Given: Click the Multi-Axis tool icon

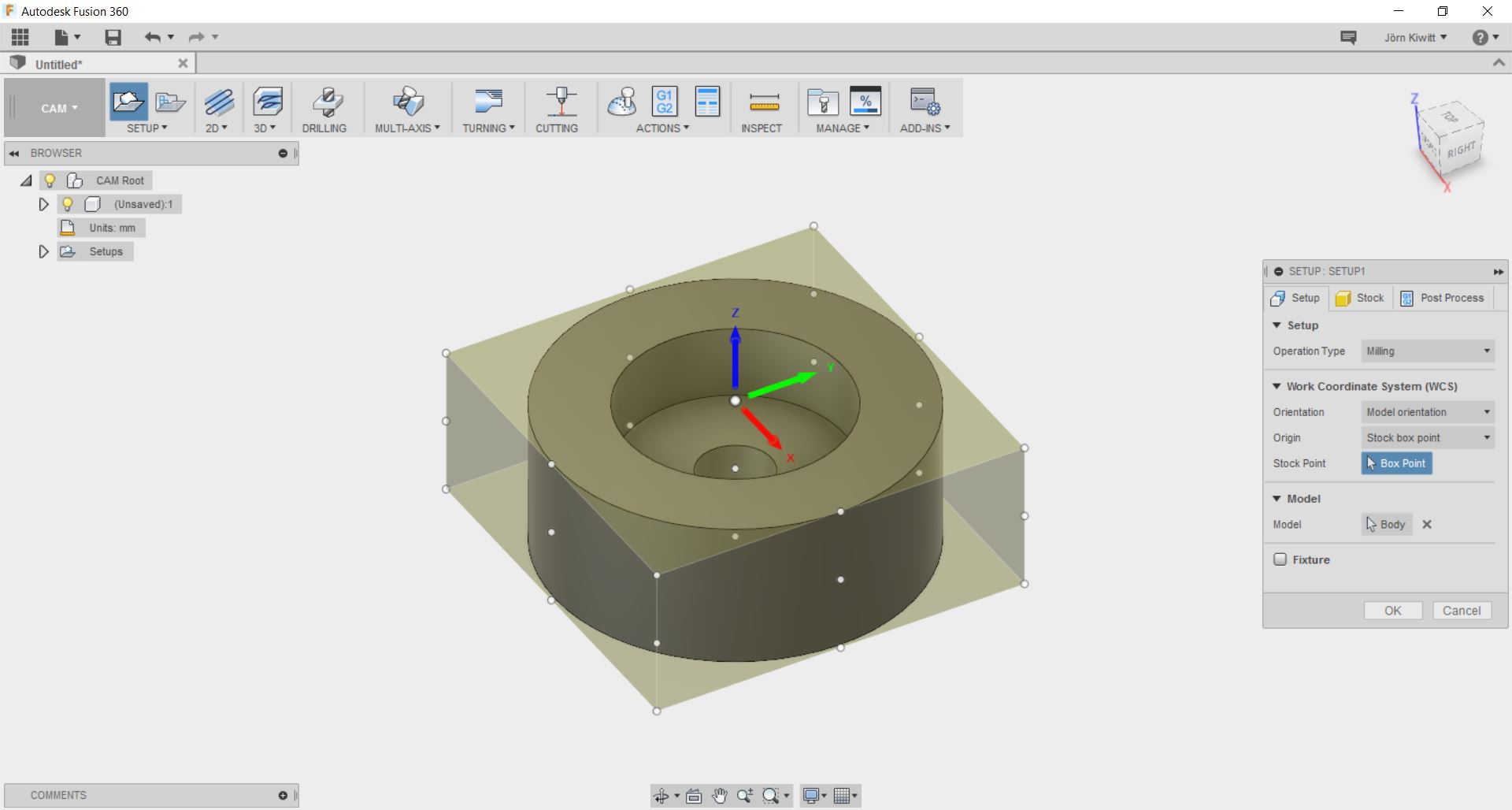Looking at the screenshot, I should coord(408,102).
